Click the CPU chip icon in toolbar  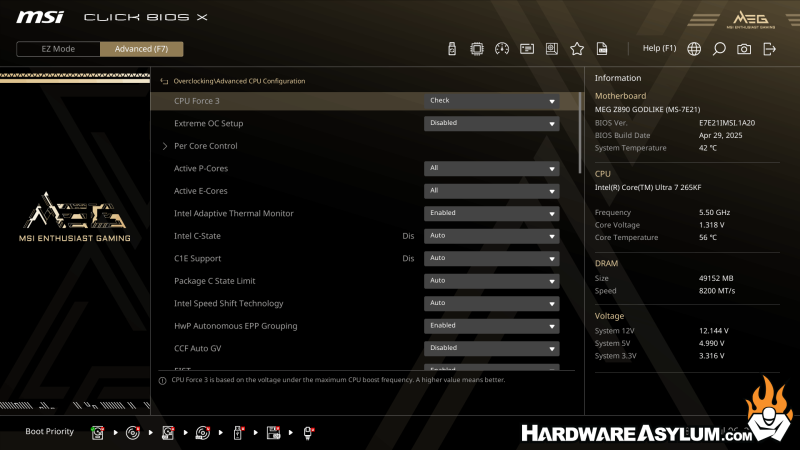[x=477, y=49]
